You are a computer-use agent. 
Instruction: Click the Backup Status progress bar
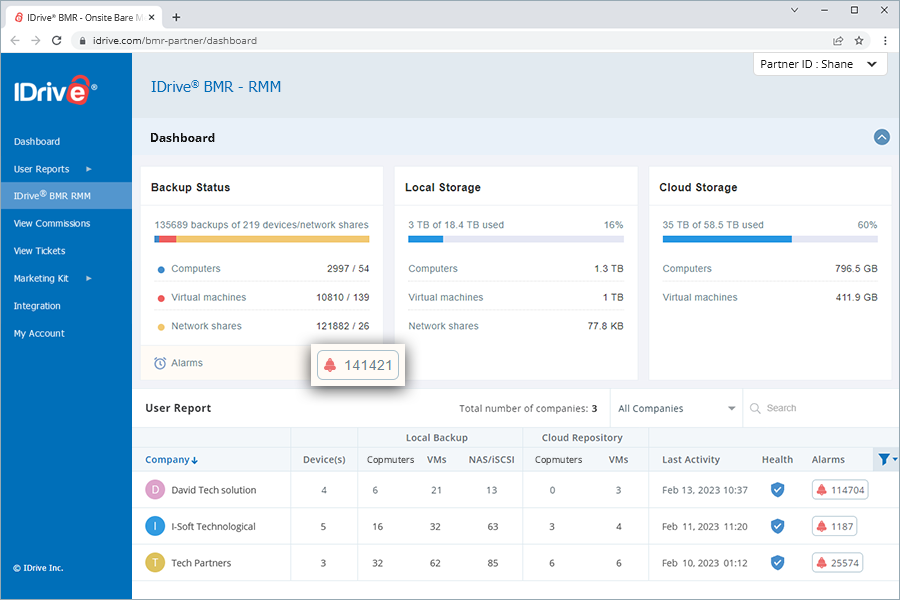point(262,239)
